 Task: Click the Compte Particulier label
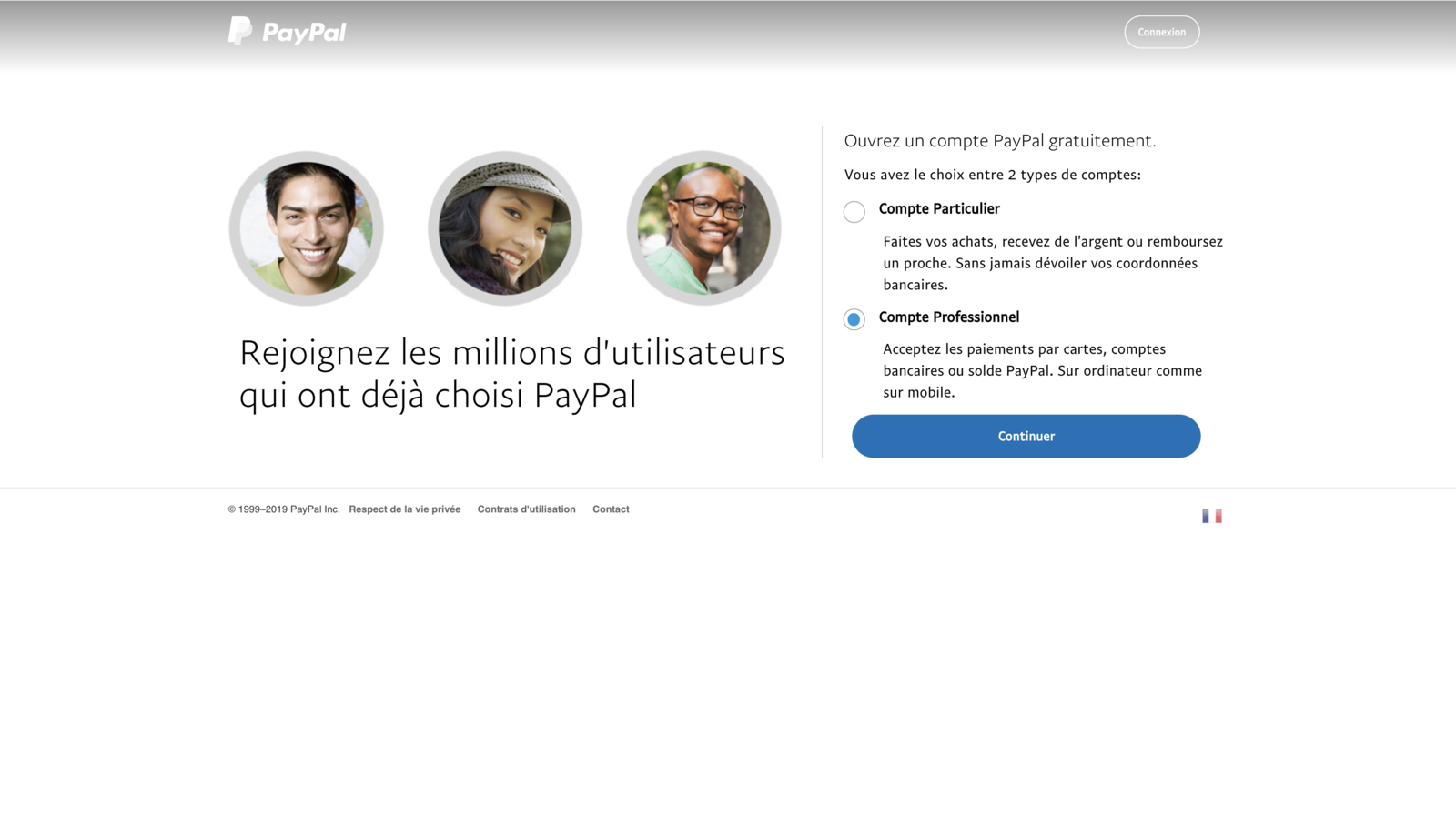coord(939,209)
